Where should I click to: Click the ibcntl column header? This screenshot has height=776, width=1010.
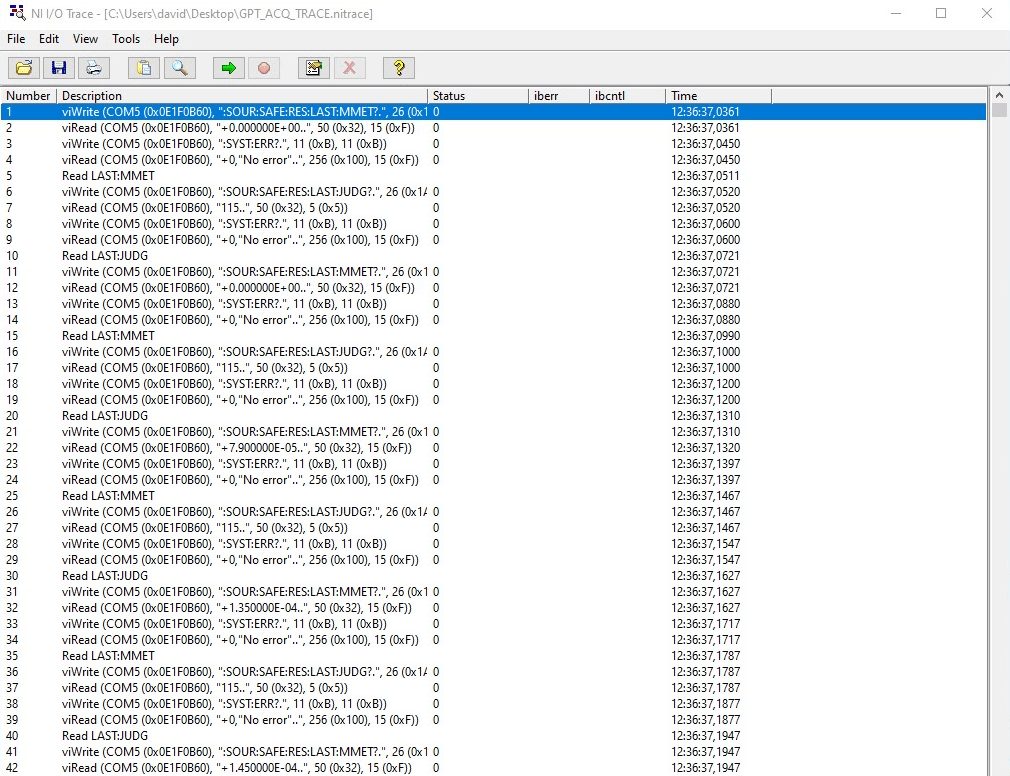[627, 95]
